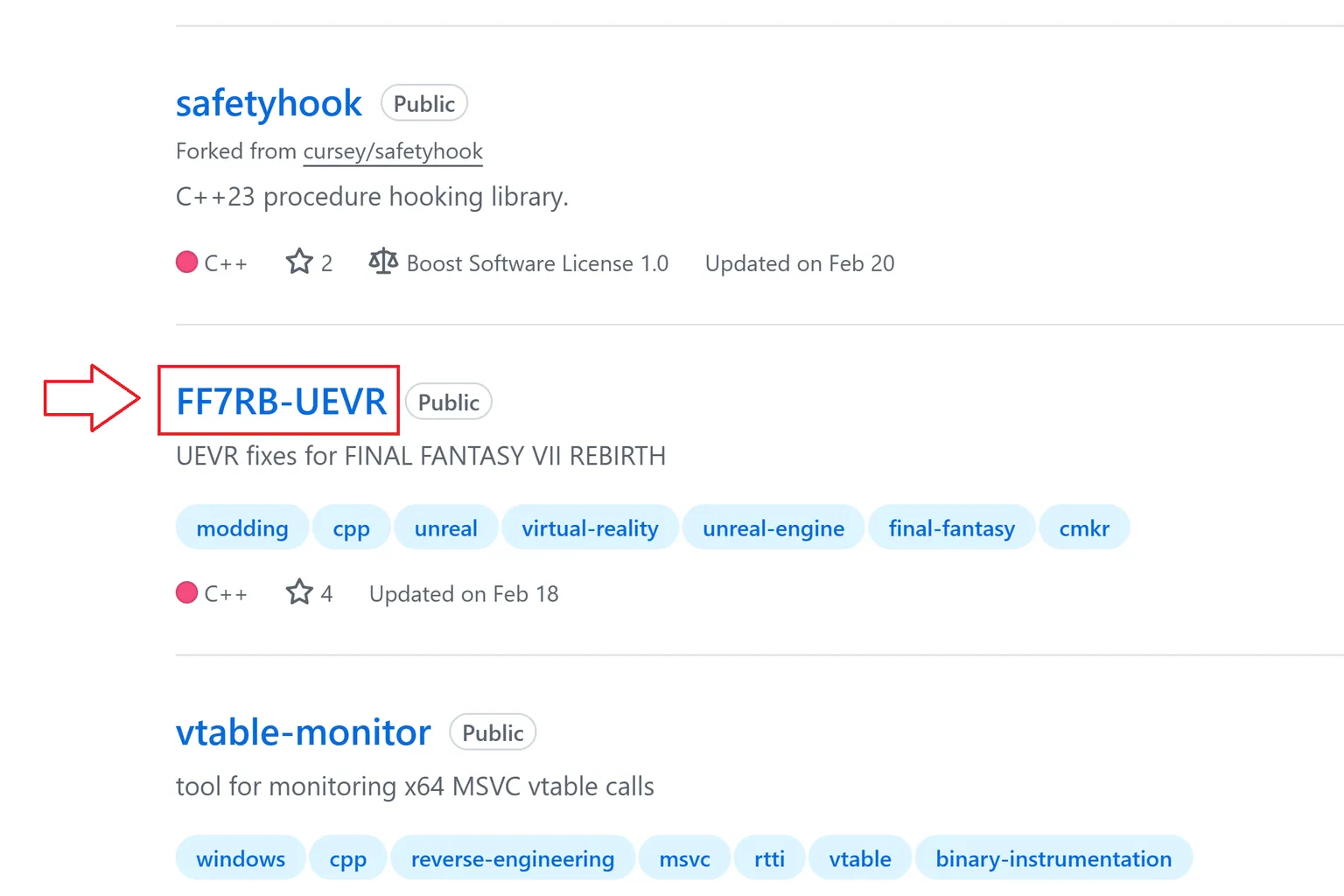The image size is (1344, 896).
Task: Select the unreal-engine topic tag
Action: click(x=773, y=528)
